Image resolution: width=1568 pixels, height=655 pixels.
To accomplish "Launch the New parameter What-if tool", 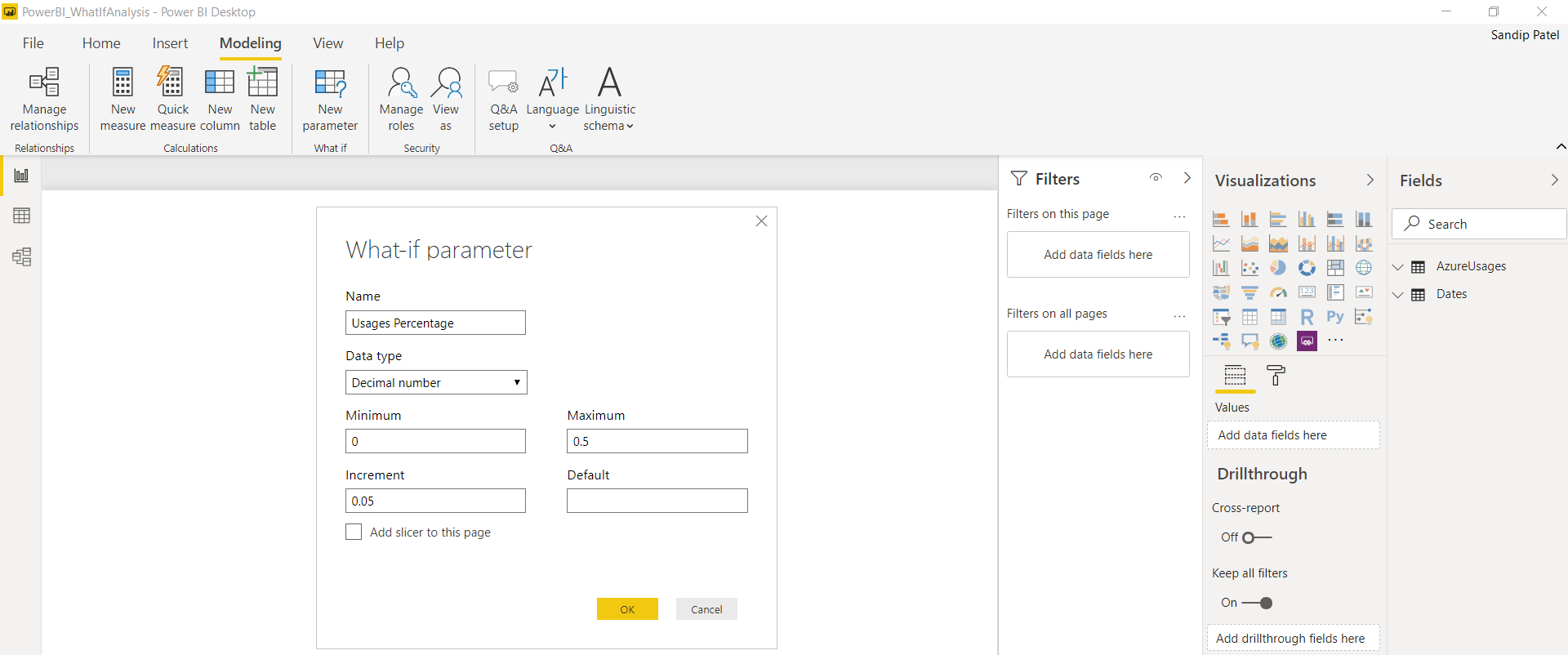I will [x=330, y=100].
